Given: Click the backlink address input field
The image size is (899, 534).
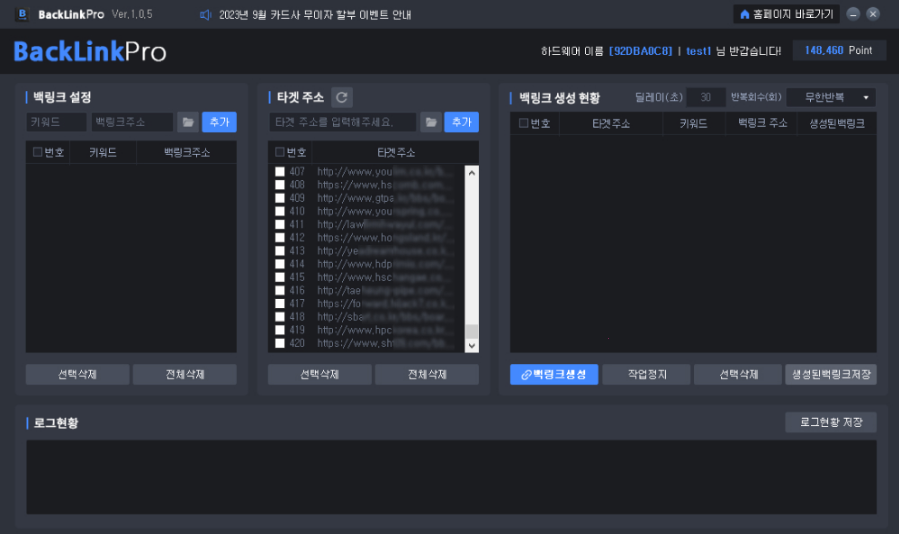Looking at the screenshot, I should point(132,122).
